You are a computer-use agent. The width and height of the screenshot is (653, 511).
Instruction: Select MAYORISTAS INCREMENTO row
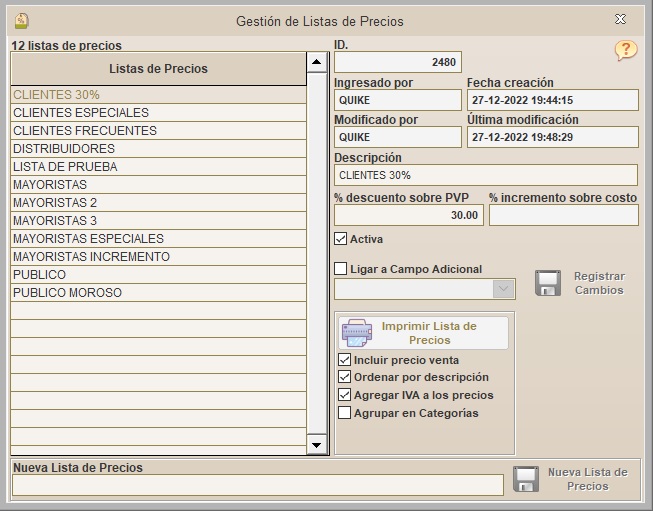158,257
